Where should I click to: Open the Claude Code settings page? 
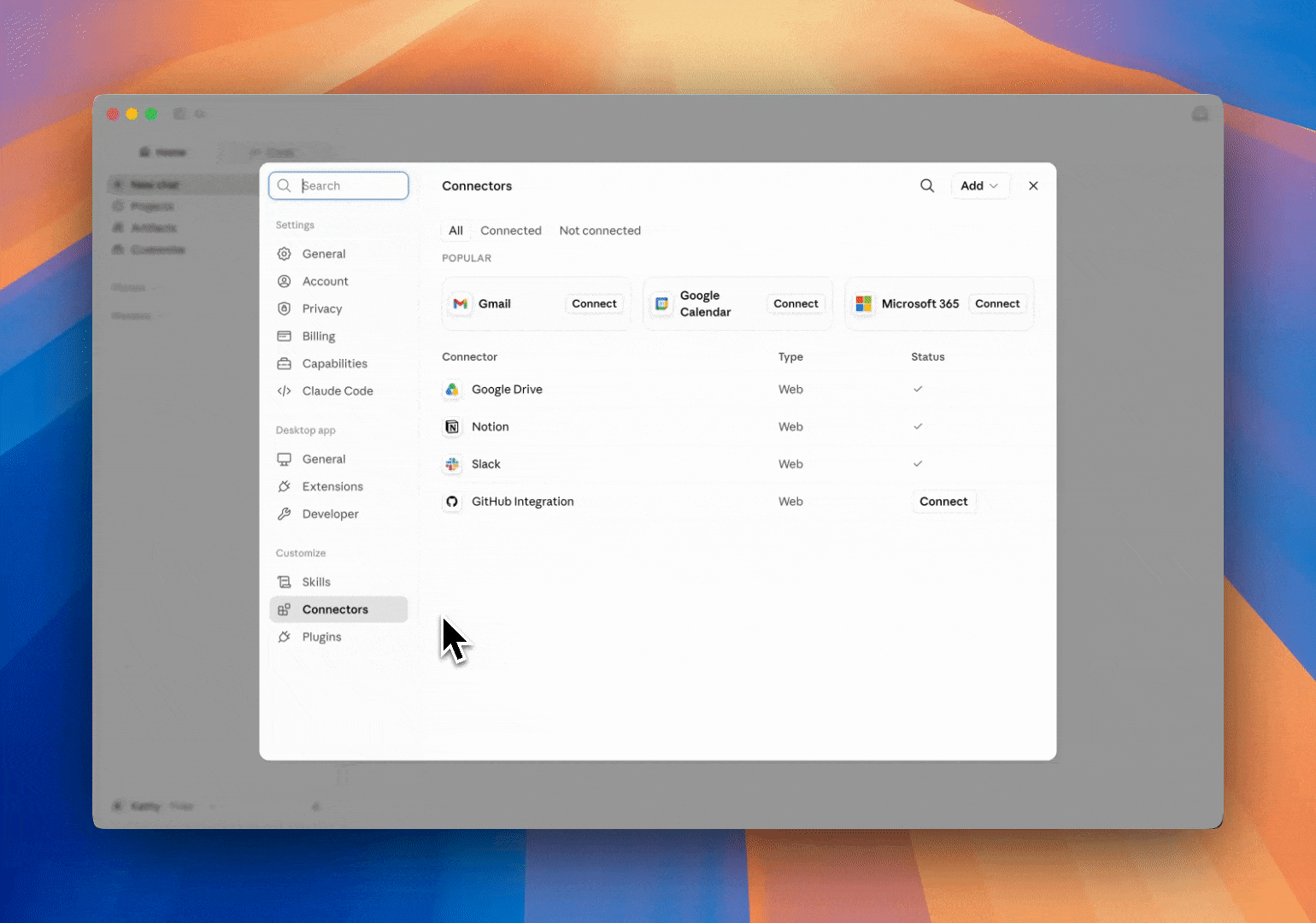click(338, 391)
